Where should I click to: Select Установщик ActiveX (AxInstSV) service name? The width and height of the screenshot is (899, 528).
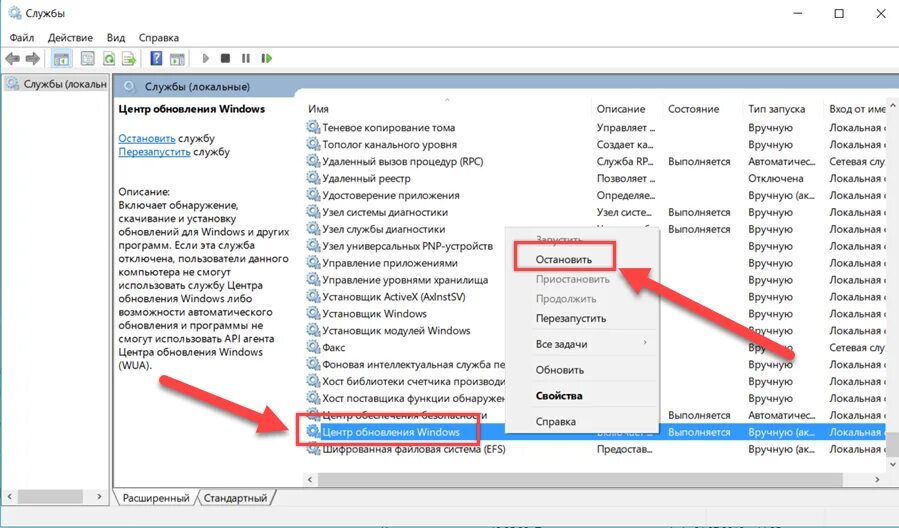point(394,296)
